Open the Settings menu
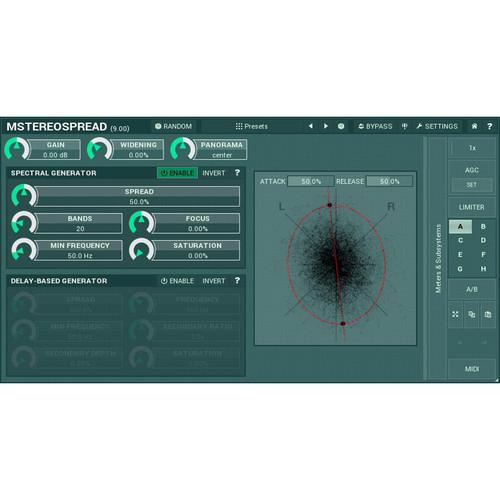Screen dimensions: 500x500 [437, 126]
